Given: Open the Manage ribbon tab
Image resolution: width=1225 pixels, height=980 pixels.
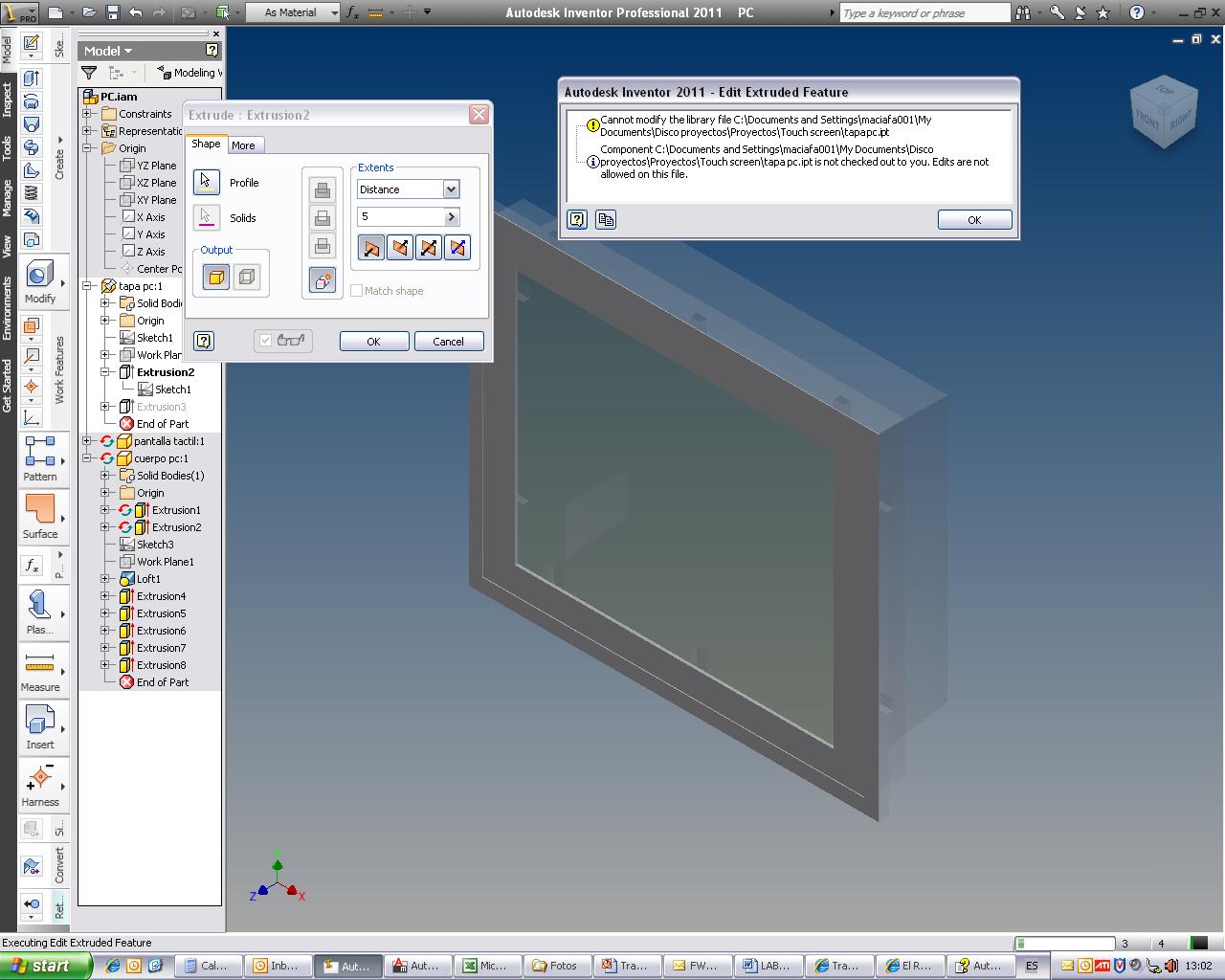Looking at the screenshot, I should click(x=7, y=198).
